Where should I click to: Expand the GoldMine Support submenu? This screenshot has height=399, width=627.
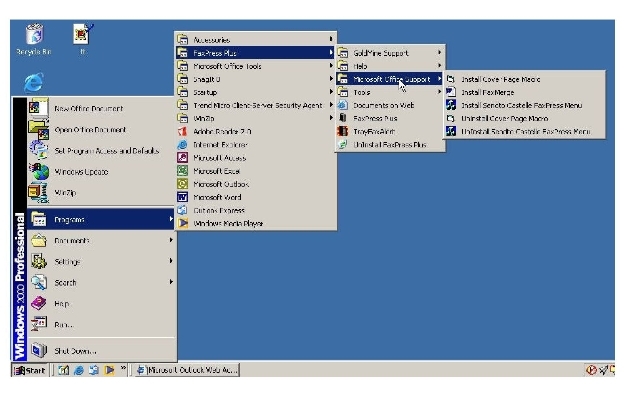(x=390, y=53)
